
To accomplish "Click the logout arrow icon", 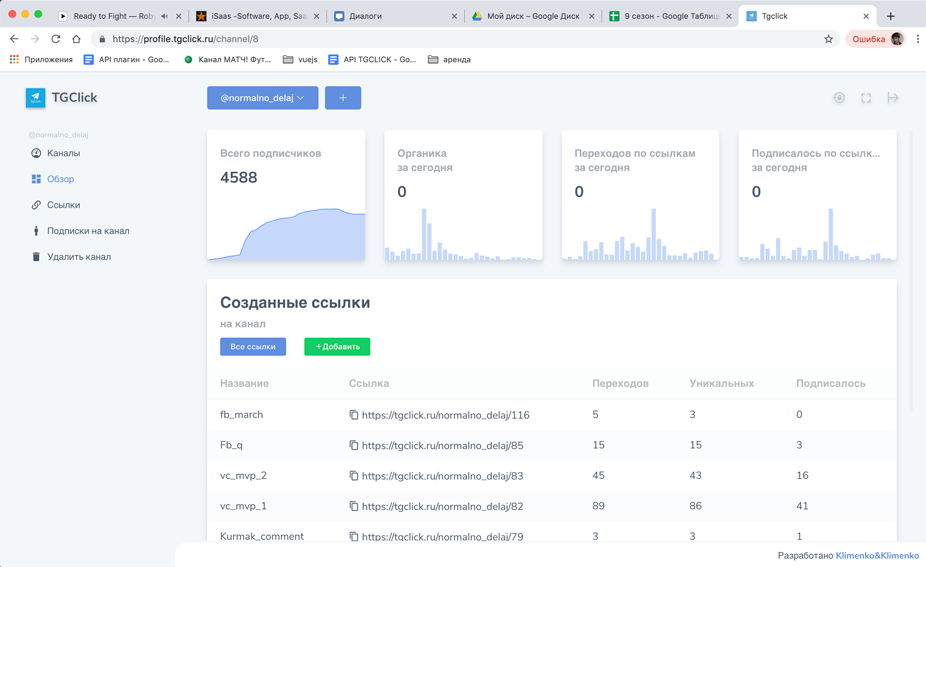I will [x=893, y=98].
